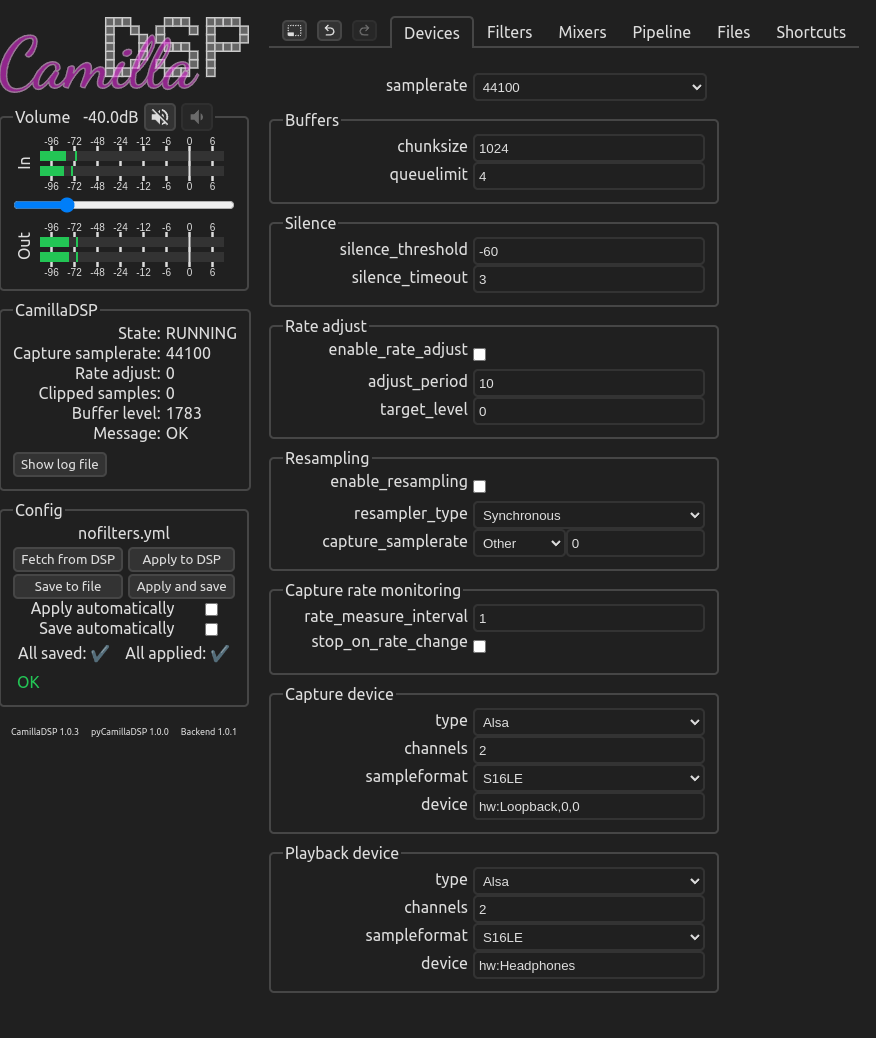Toggle enable_rate_adjust checkbox

[479, 354]
